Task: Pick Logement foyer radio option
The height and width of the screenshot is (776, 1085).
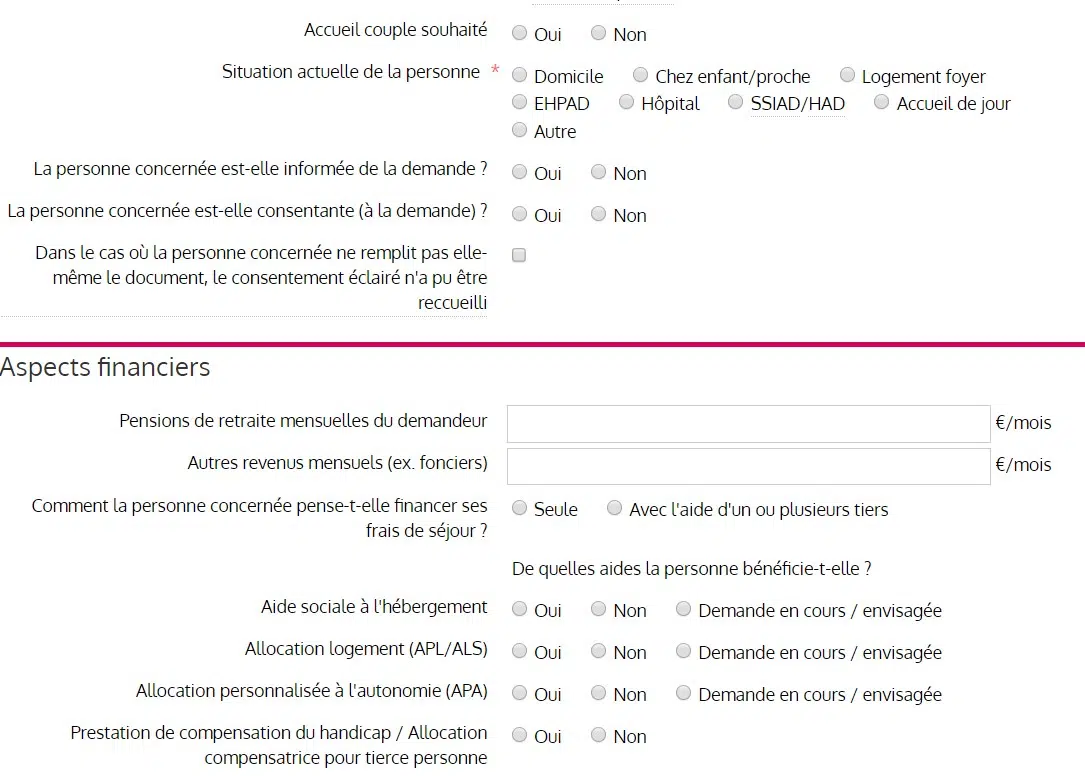Action: tap(847, 75)
